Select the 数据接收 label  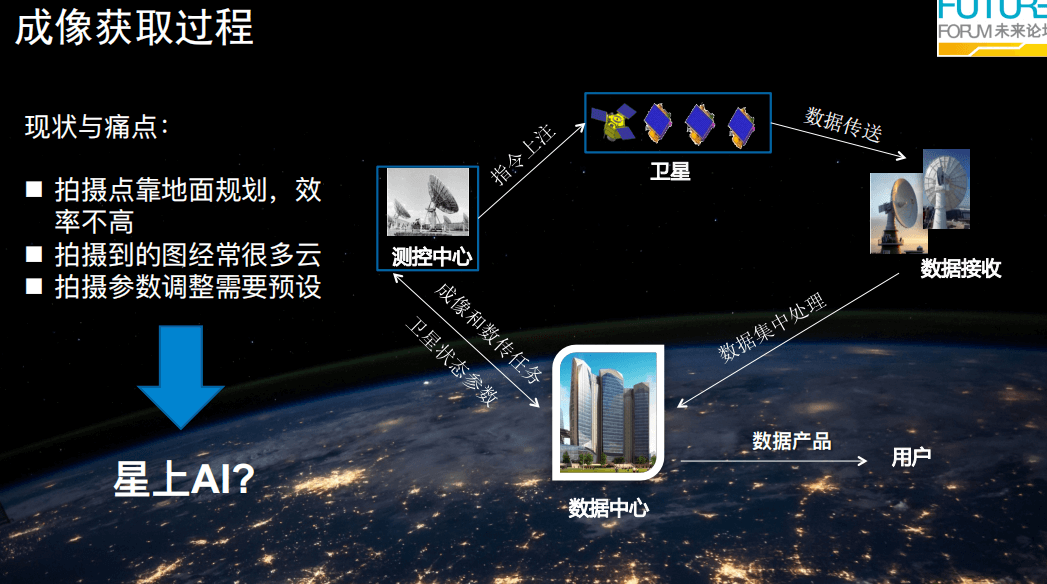click(x=961, y=268)
